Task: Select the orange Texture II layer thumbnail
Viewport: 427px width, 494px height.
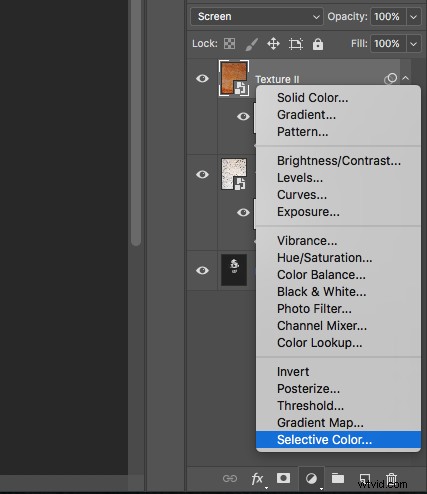Action: coord(234,78)
